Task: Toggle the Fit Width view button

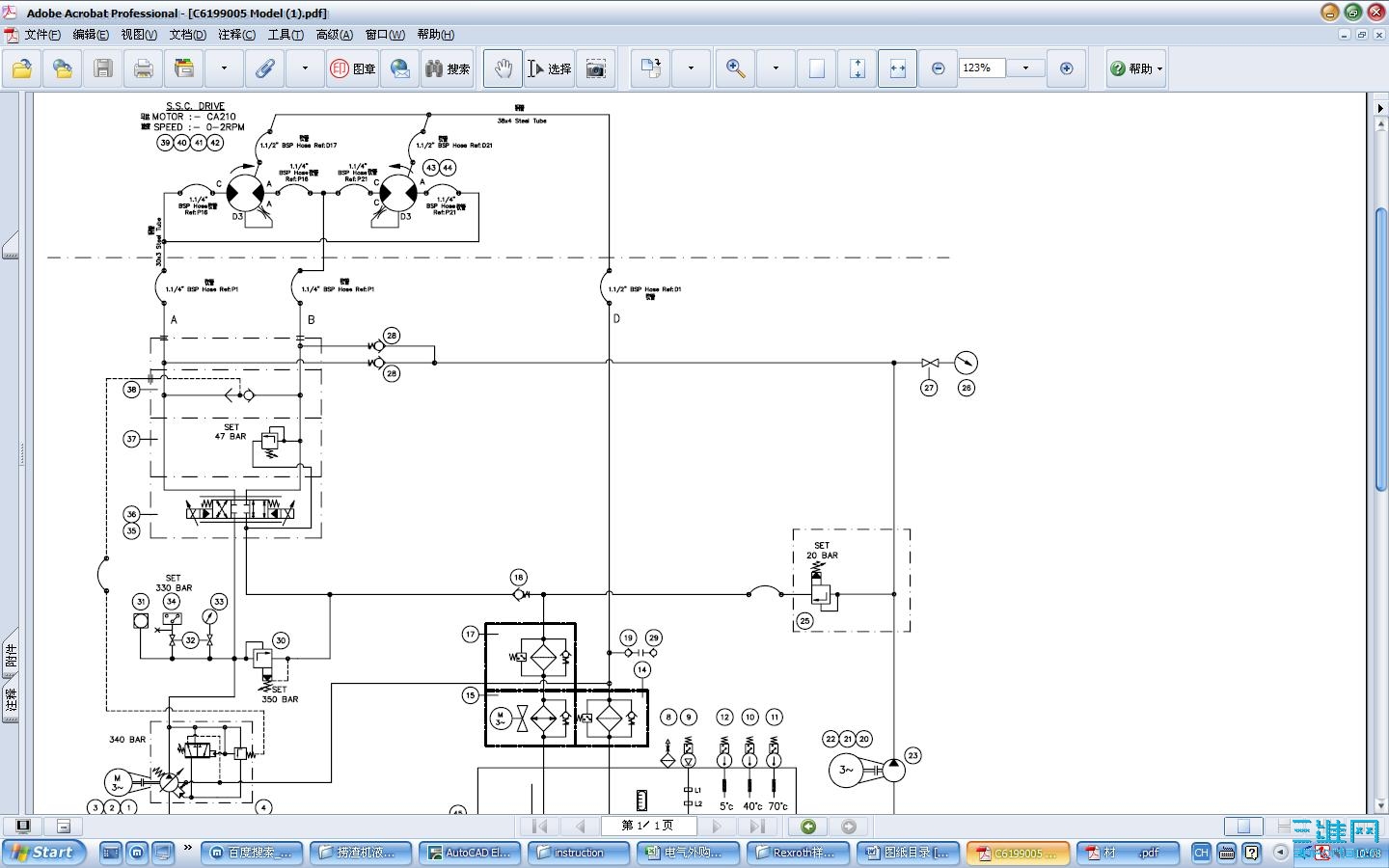Action: tap(897, 68)
